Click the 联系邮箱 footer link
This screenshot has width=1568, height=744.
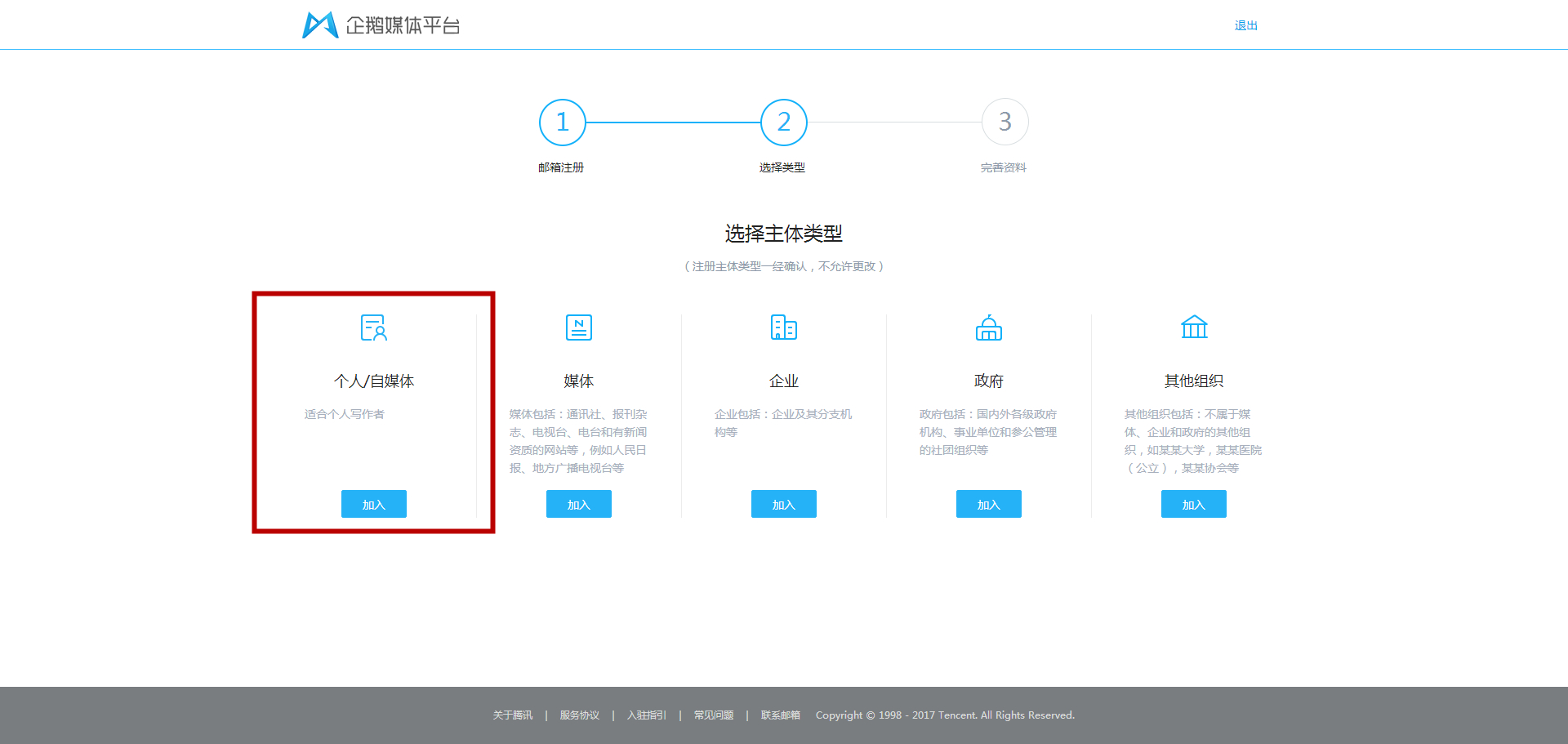[x=779, y=715]
